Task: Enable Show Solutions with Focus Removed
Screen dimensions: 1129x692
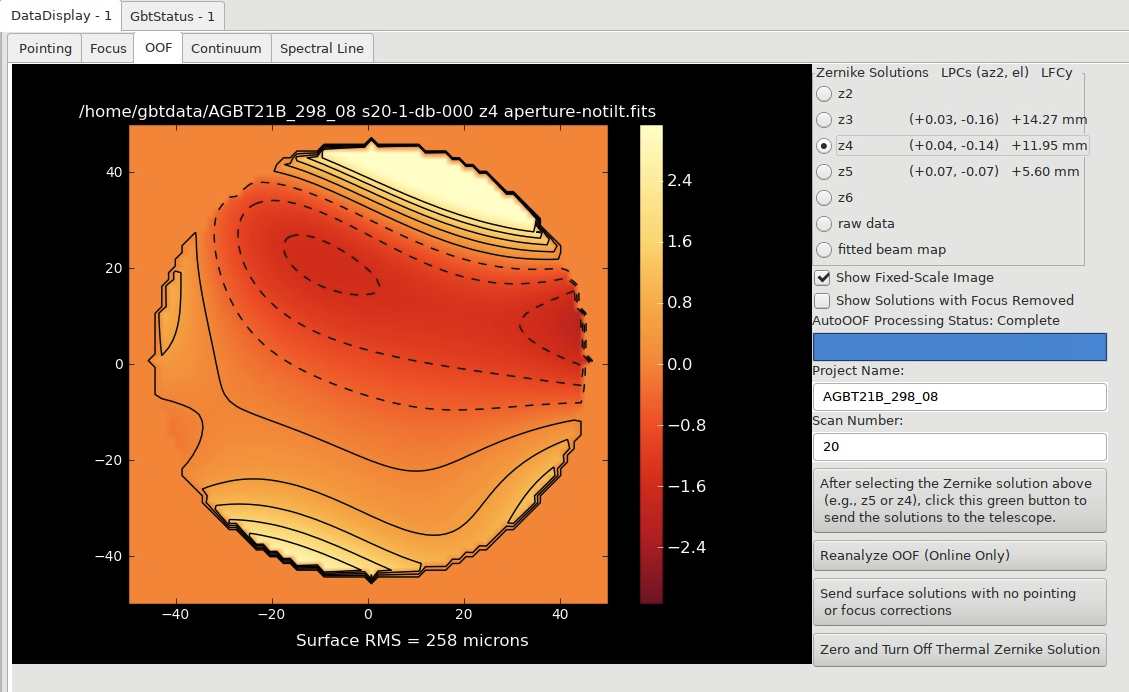Action: [822, 300]
